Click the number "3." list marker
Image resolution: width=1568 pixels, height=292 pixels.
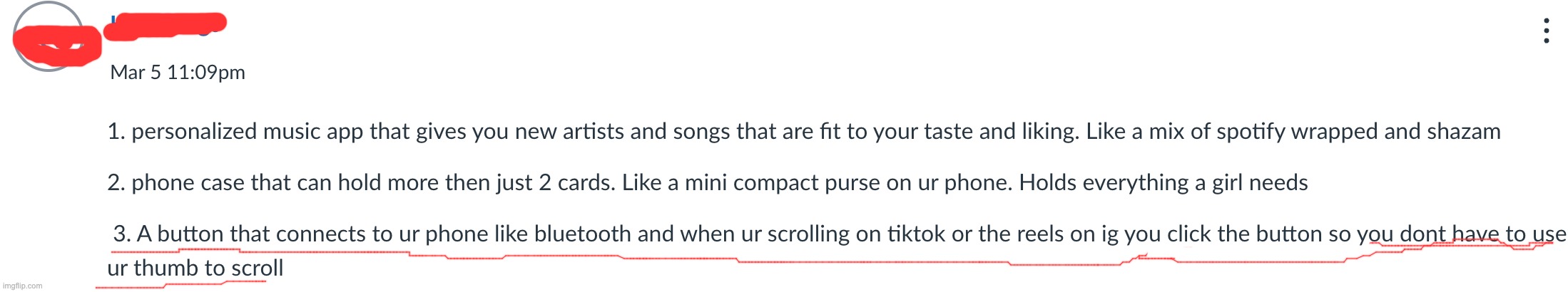(122, 234)
